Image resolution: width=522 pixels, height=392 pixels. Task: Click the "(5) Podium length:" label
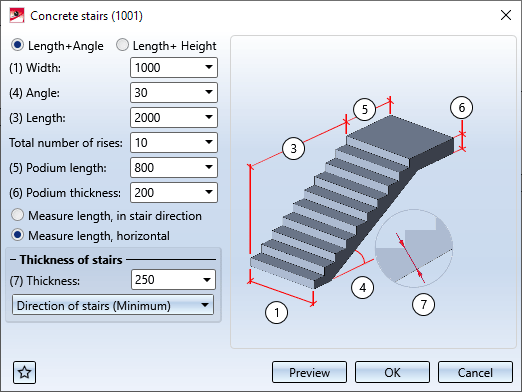58,168
